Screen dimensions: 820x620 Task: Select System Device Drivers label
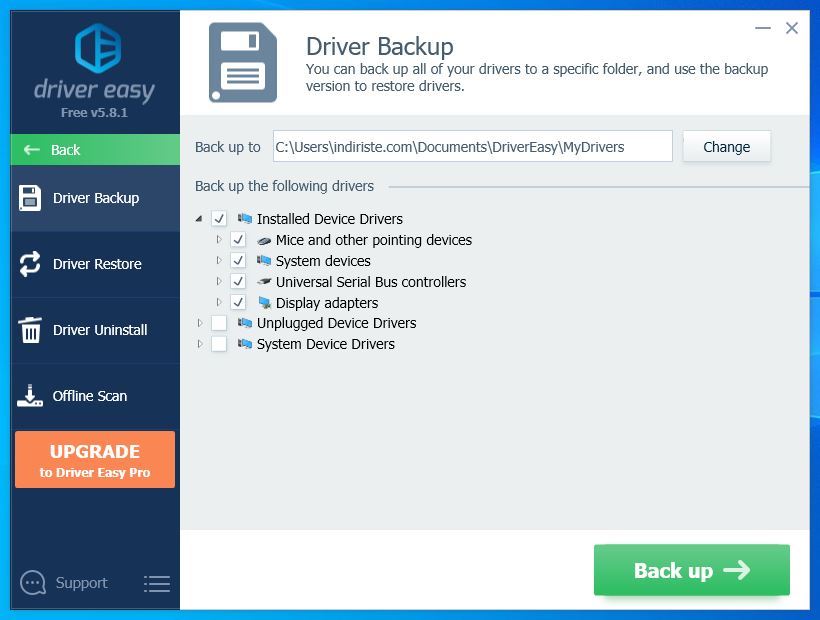click(x=325, y=344)
